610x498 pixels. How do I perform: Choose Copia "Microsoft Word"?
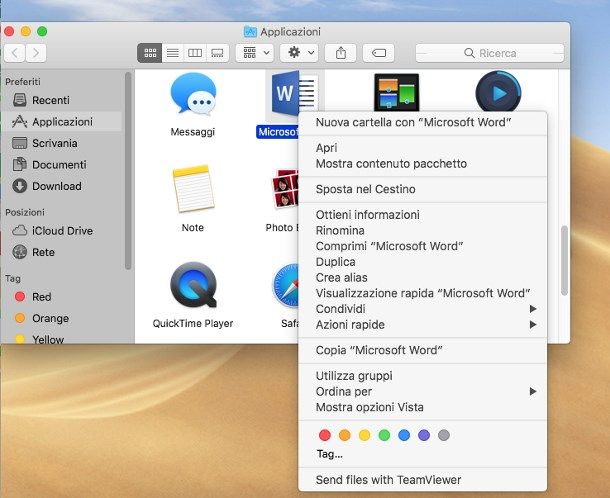422,350
